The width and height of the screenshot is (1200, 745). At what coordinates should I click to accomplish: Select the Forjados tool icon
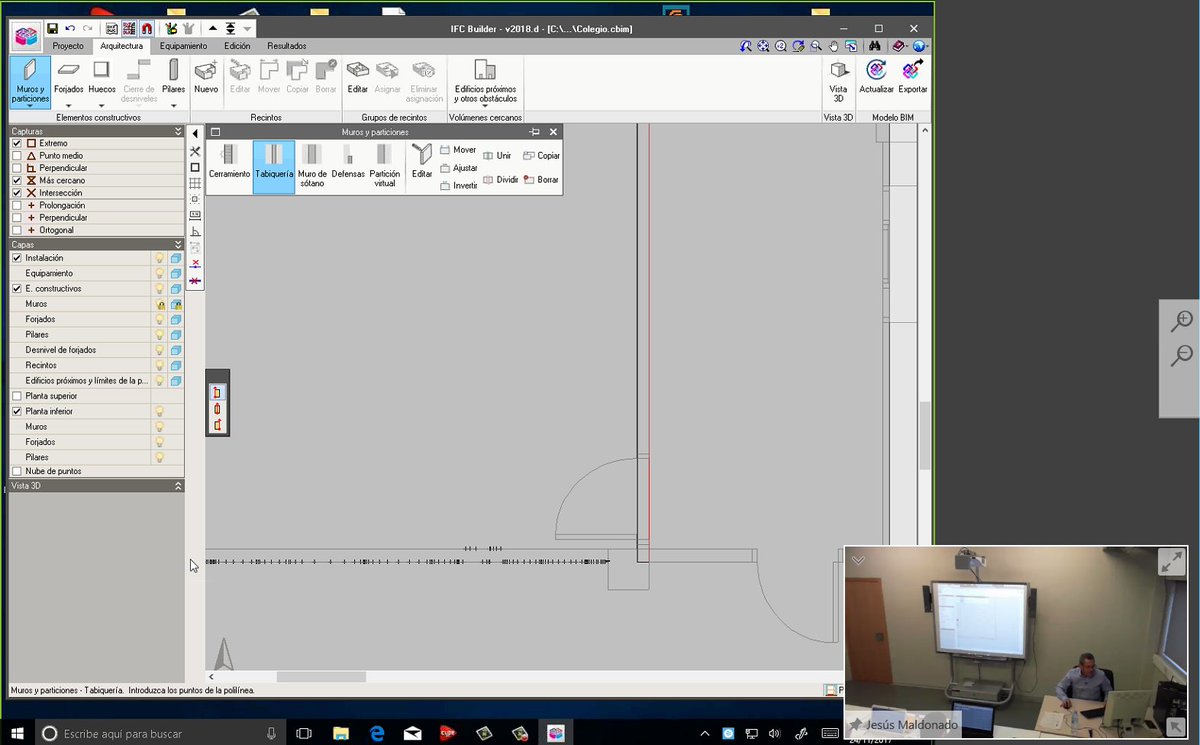69,70
